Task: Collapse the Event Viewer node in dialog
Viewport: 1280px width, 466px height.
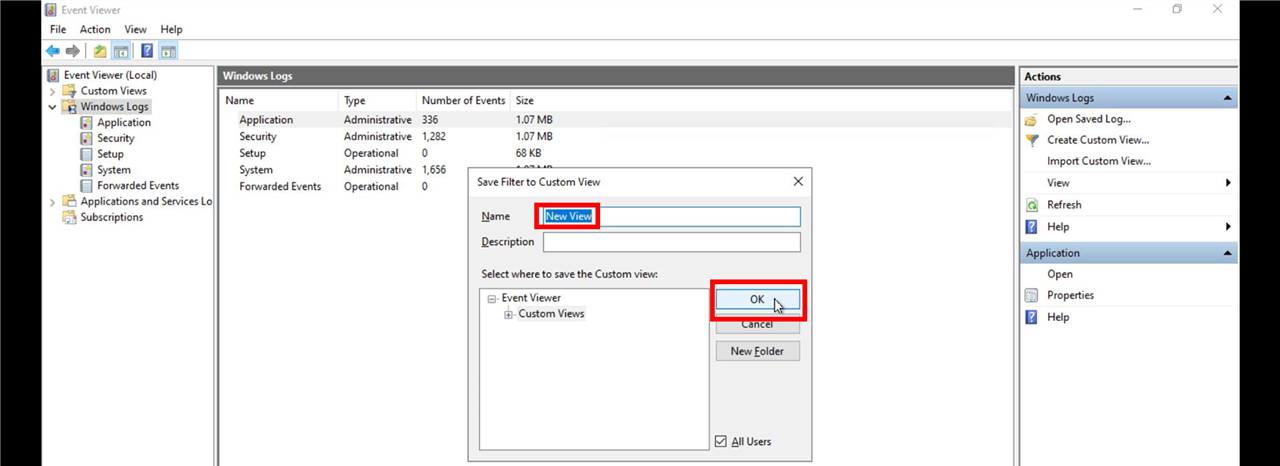Action: (x=492, y=299)
